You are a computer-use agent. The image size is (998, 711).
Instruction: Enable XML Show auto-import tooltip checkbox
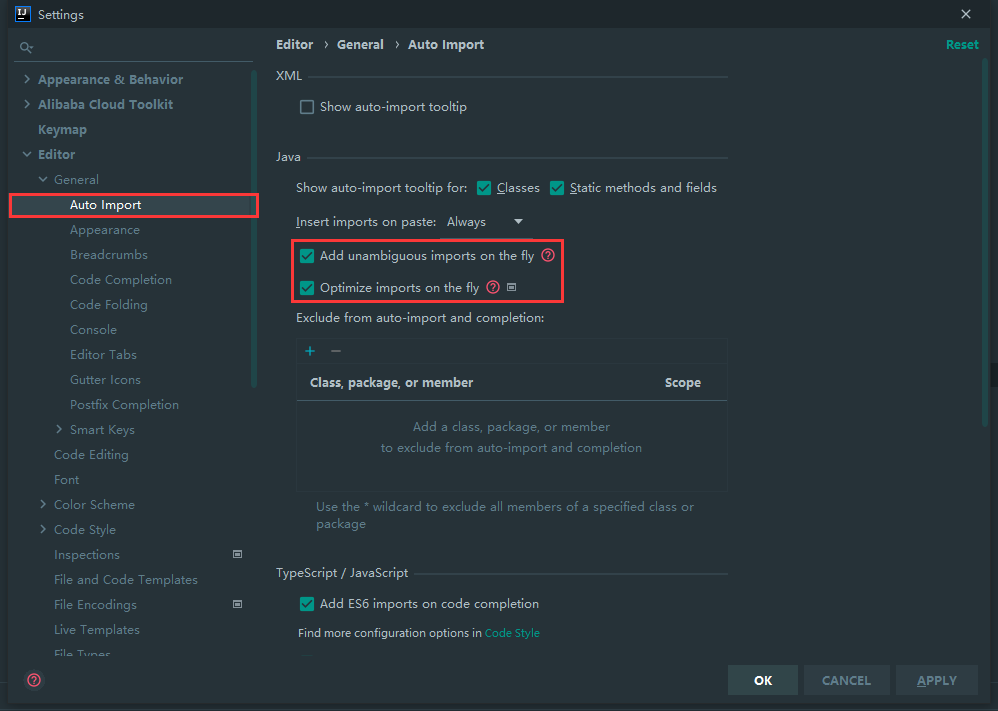pos(307,107)
